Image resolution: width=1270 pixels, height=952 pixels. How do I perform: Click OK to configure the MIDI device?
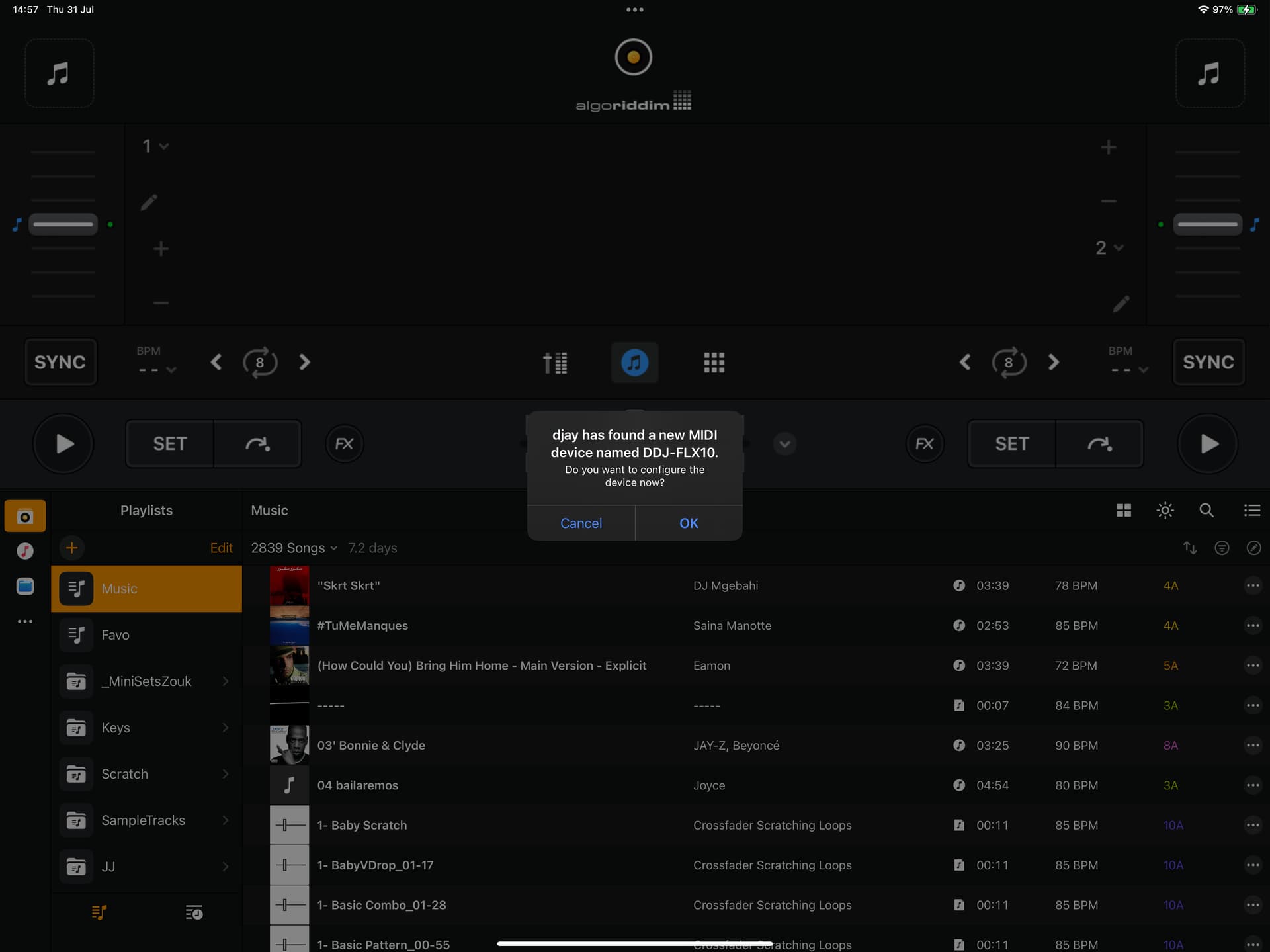(689, 523)
